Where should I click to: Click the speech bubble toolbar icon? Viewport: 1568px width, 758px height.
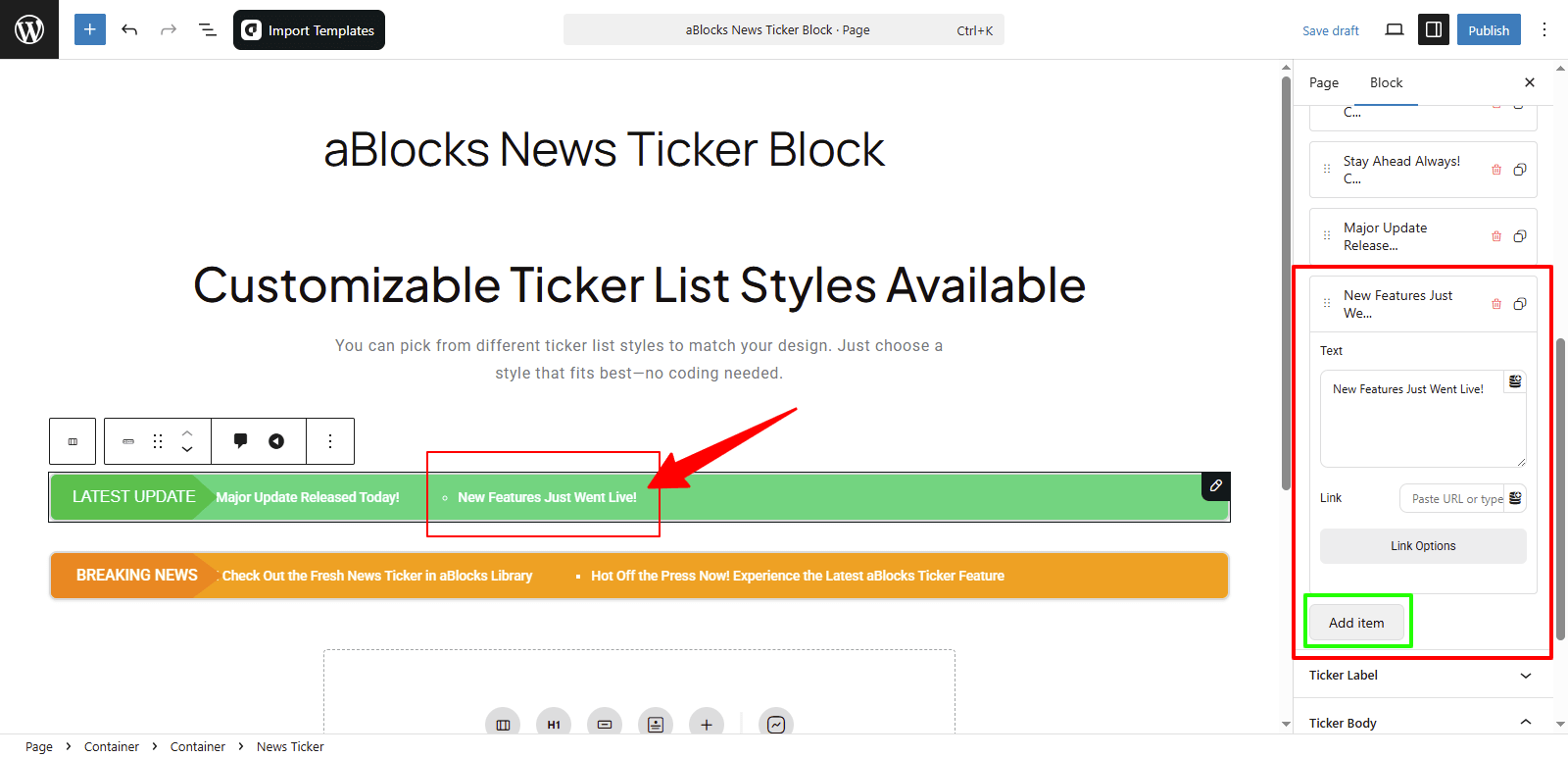241,440
